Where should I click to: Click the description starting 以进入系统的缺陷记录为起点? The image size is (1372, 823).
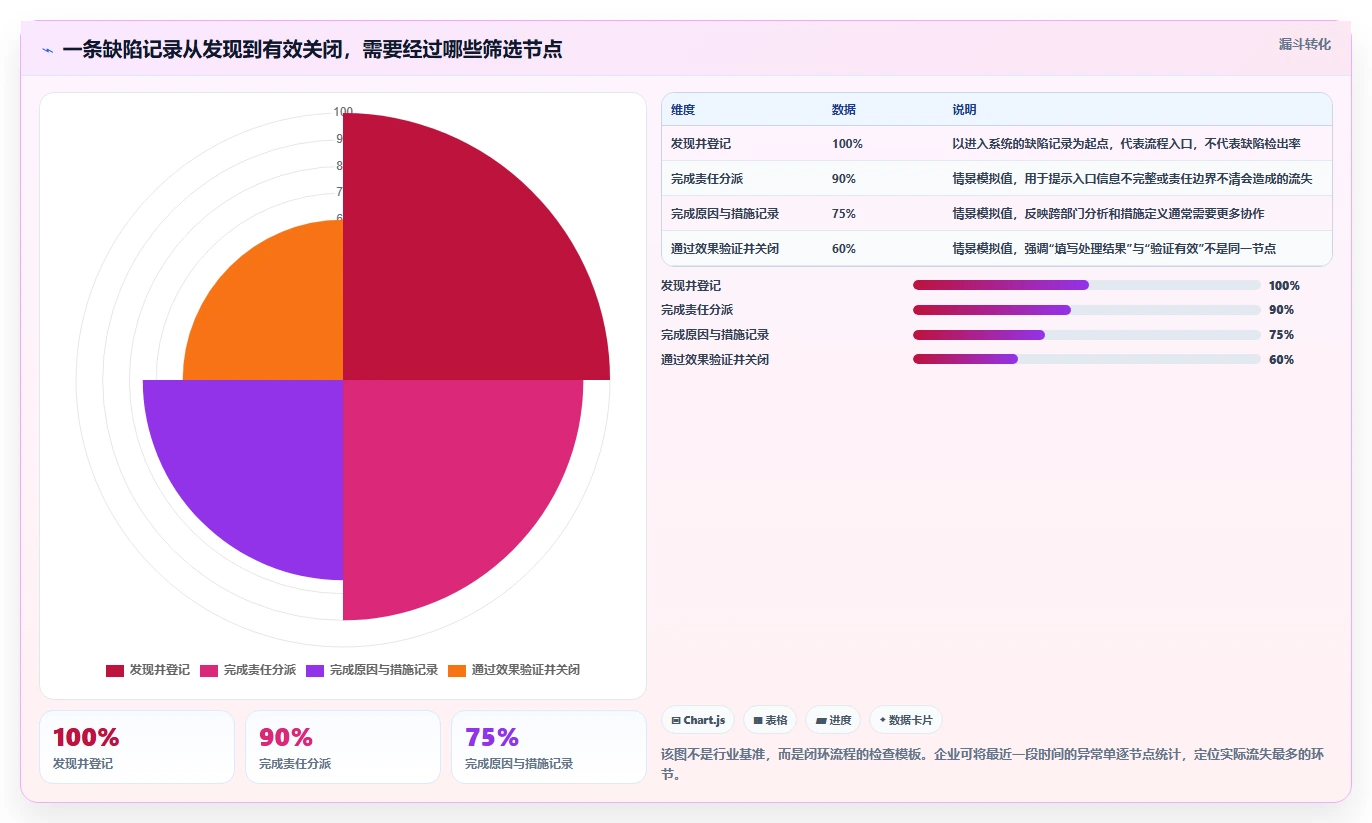[x=1126, y=144]
